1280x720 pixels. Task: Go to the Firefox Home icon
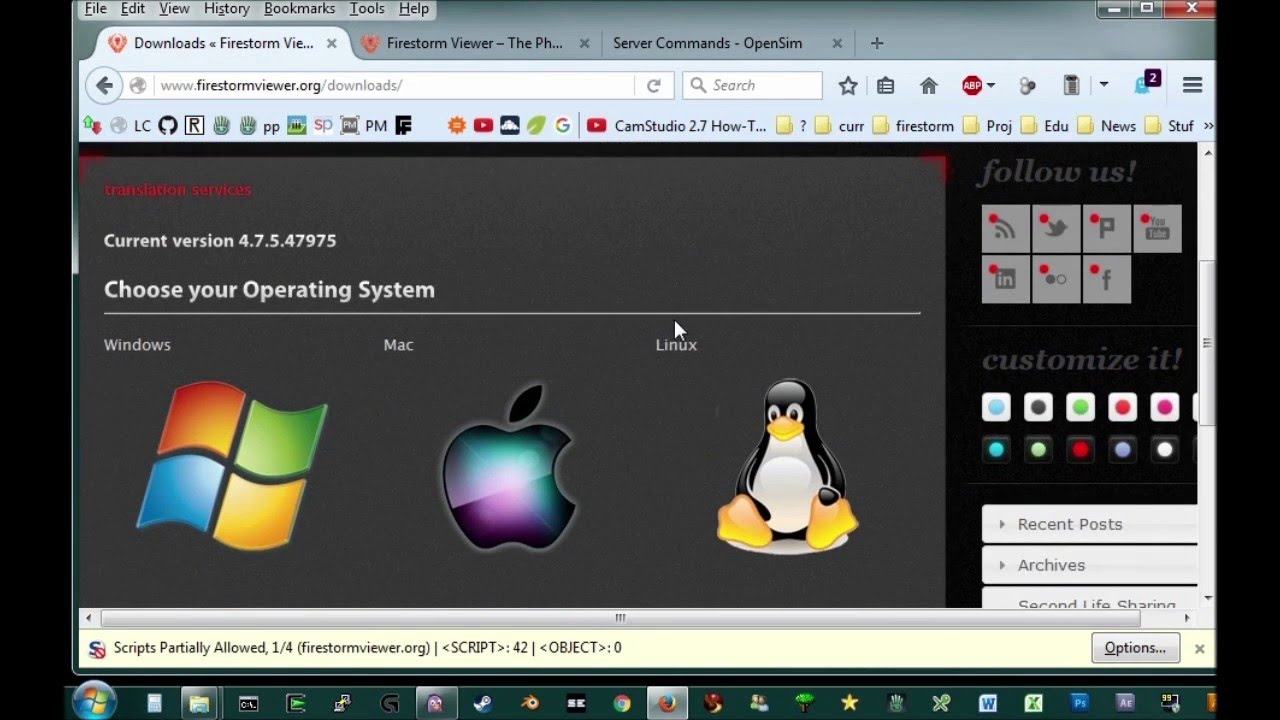928,86
